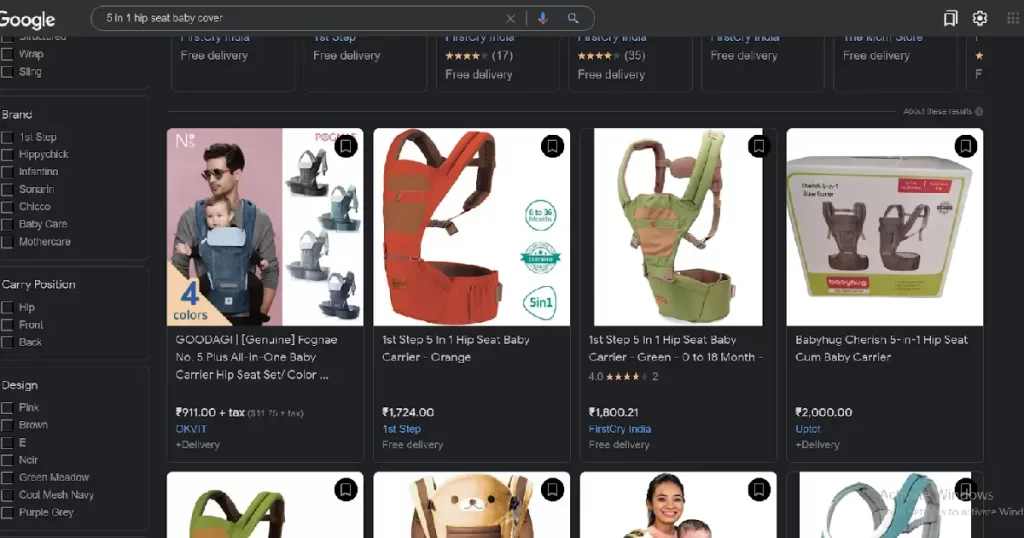The height and width of the screenshot is (538, 1024).
Task: Open the OKVIT seller link
Action: 191,429
